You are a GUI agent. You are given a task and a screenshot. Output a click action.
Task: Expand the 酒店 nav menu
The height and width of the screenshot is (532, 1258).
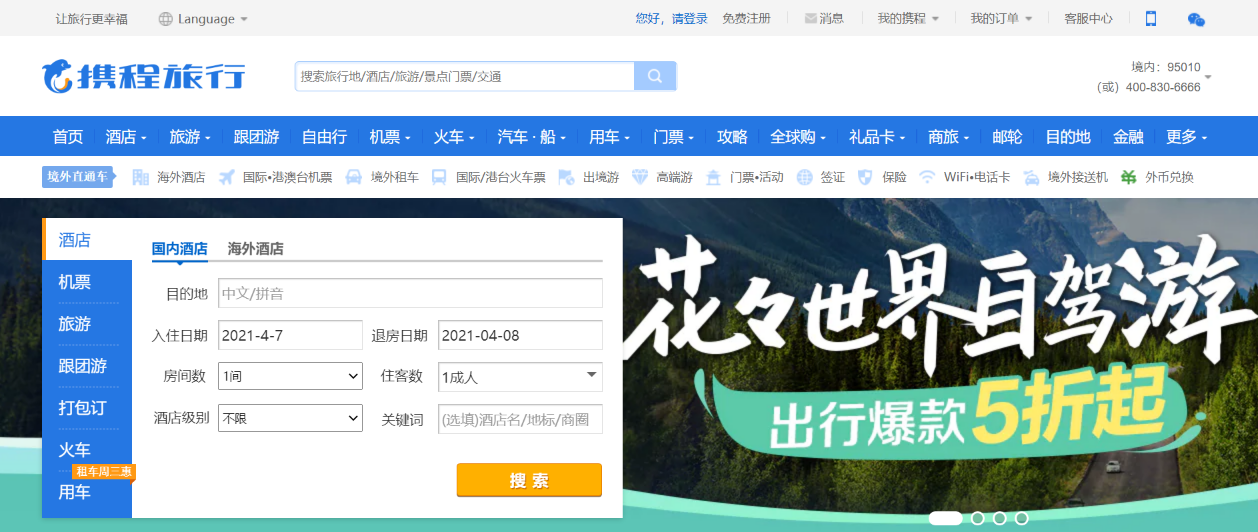[x=126, y=137]
